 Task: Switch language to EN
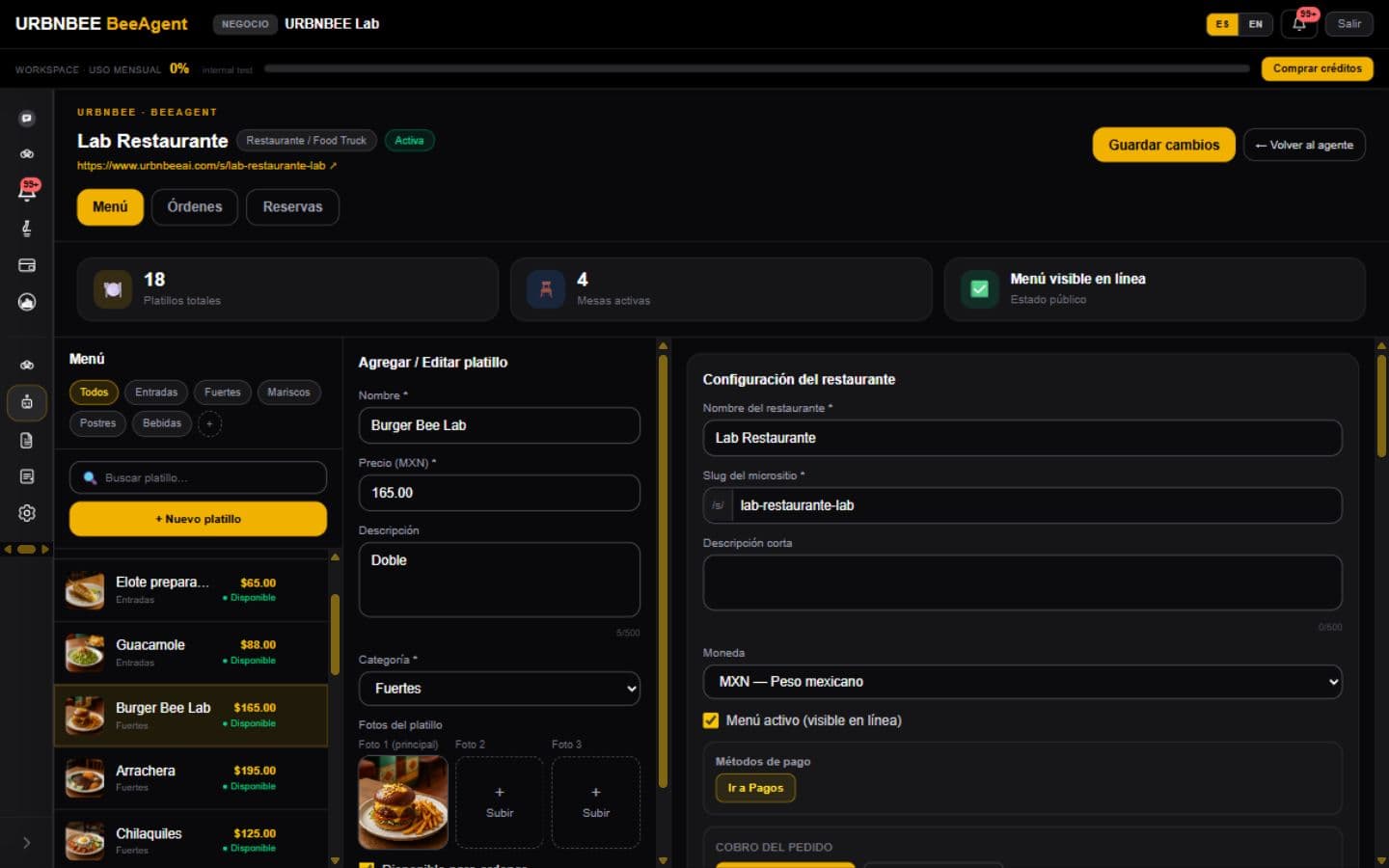click(1255, 24)
